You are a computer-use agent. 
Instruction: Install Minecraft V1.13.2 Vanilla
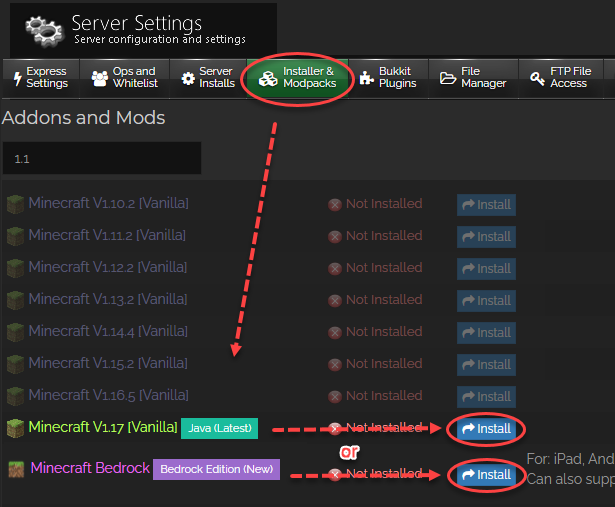(x=486, y=301)
